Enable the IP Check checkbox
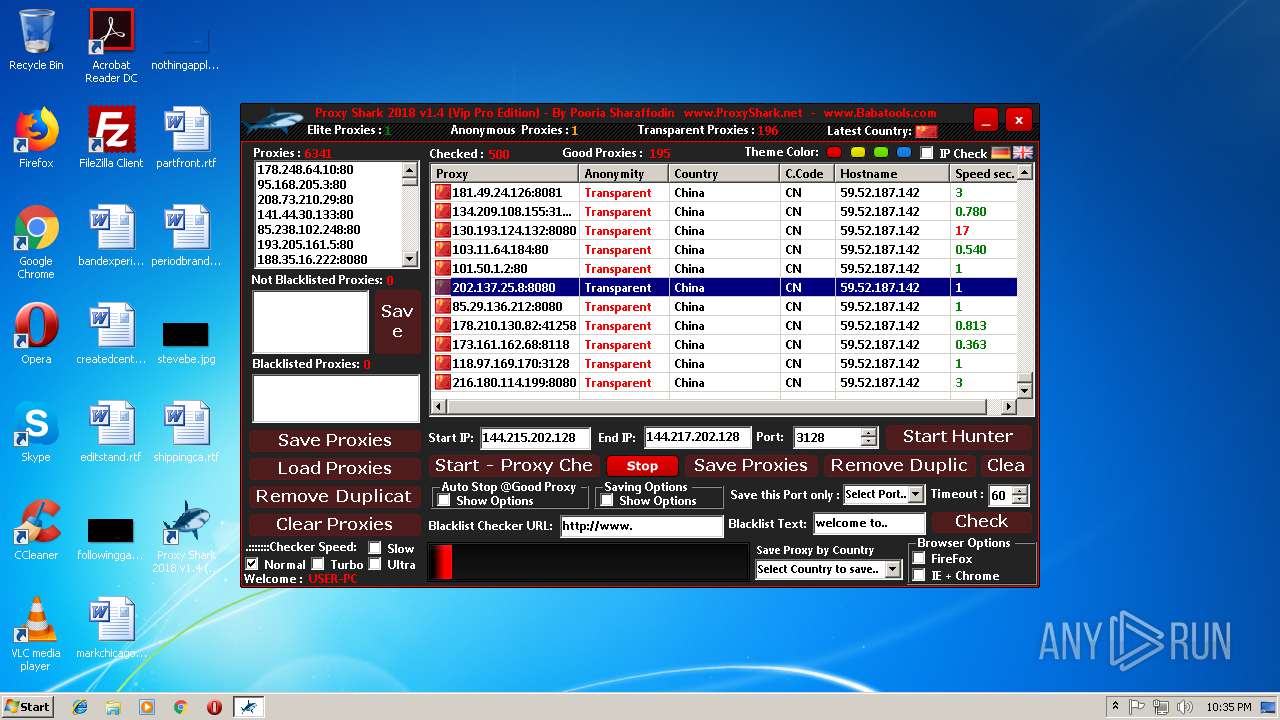This screenshot has height=720, width=1280. click(x=927, y=153)
